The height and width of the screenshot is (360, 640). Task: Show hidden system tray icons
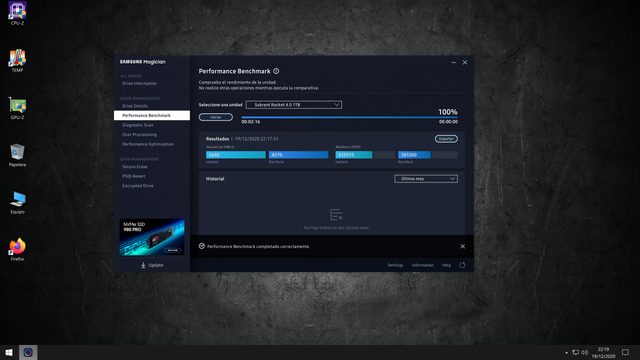(x=566, y=352)
